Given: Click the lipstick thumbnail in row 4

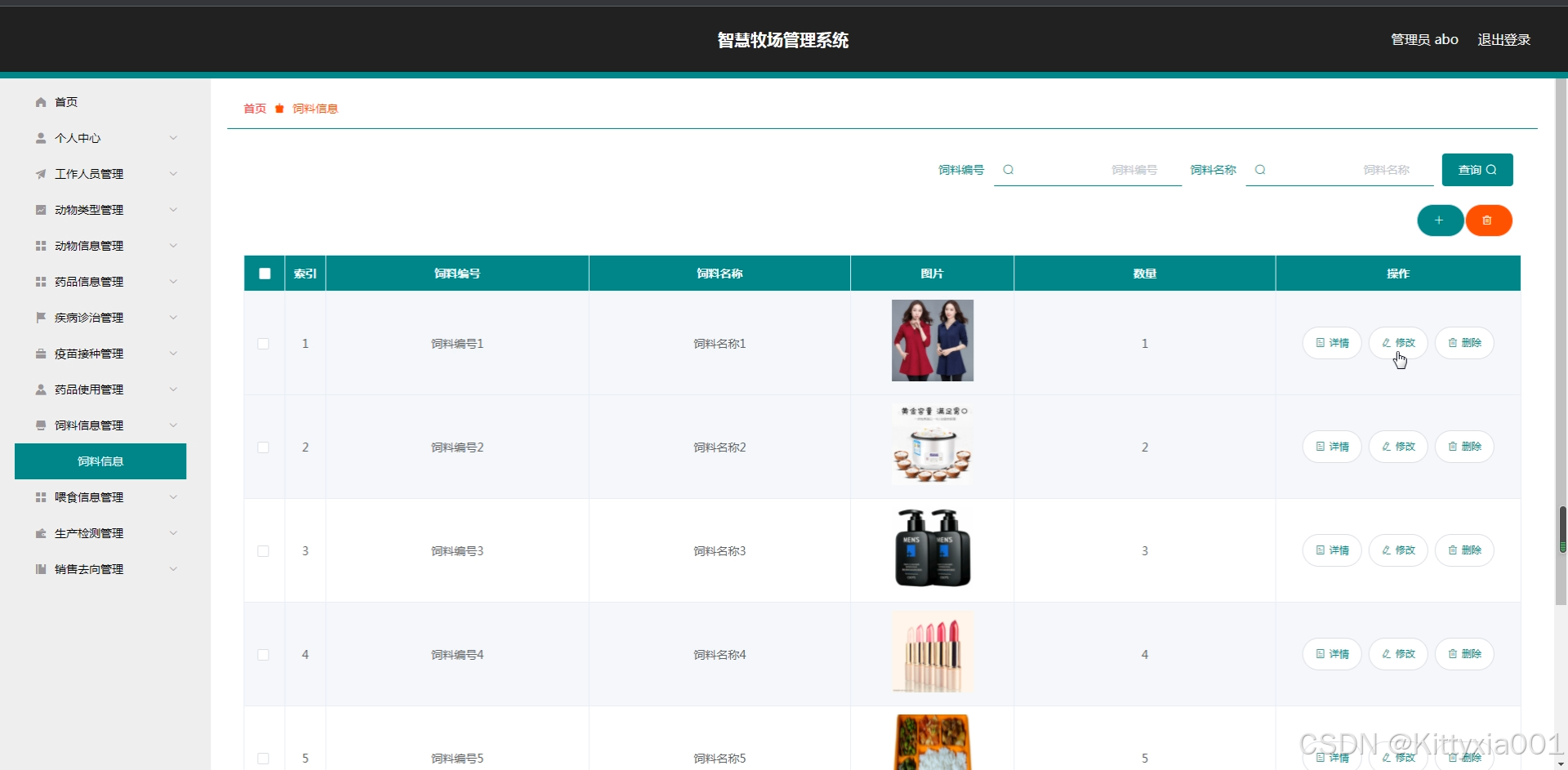Looking at the screenshot, I should 933,652.
